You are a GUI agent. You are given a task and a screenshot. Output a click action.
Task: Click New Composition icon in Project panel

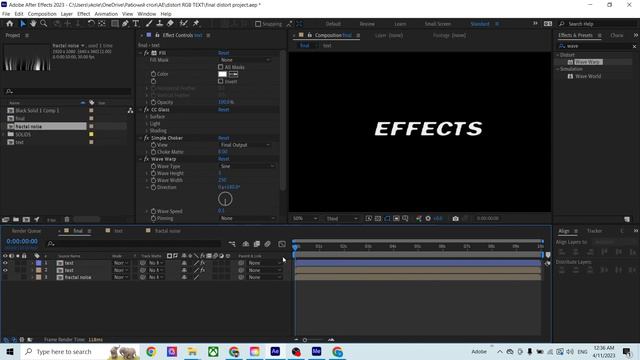point(26,220)
